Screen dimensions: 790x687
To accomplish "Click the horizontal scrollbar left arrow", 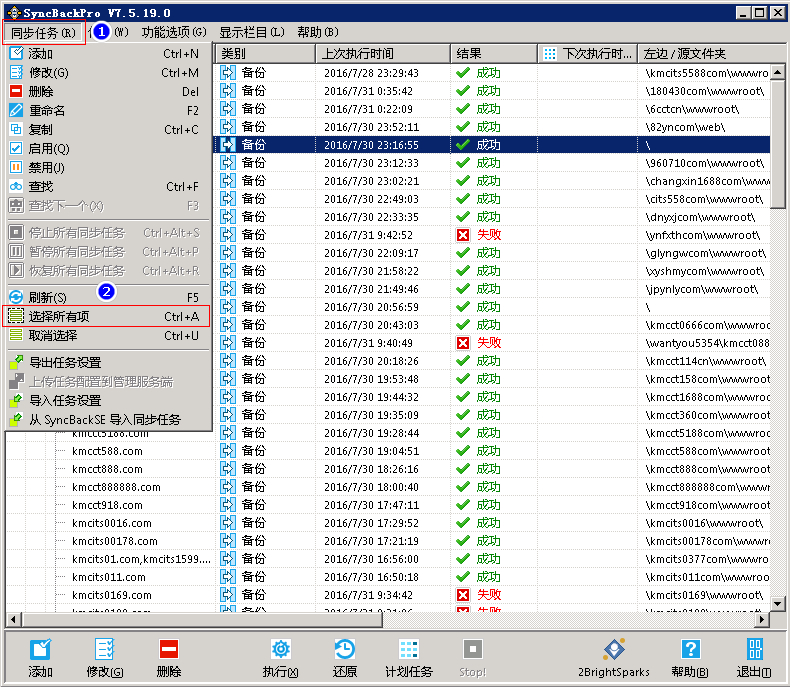I will click(14, 620).
